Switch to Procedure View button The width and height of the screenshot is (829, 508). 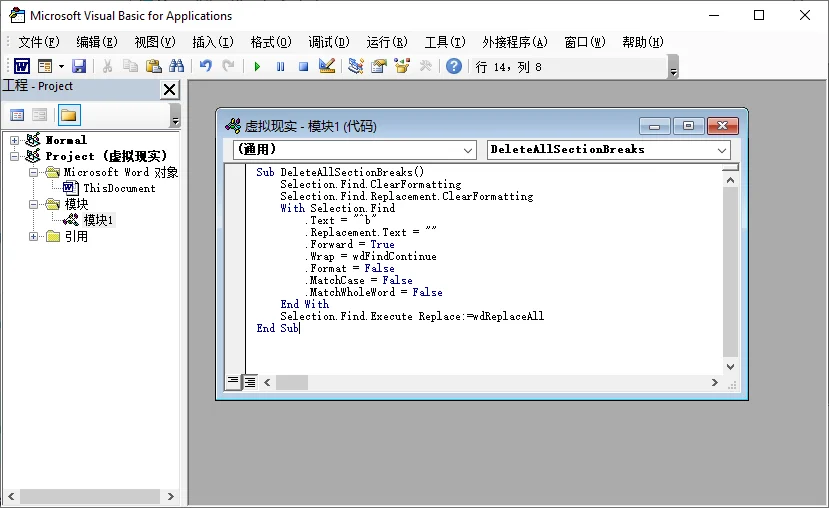pos(233,382)
